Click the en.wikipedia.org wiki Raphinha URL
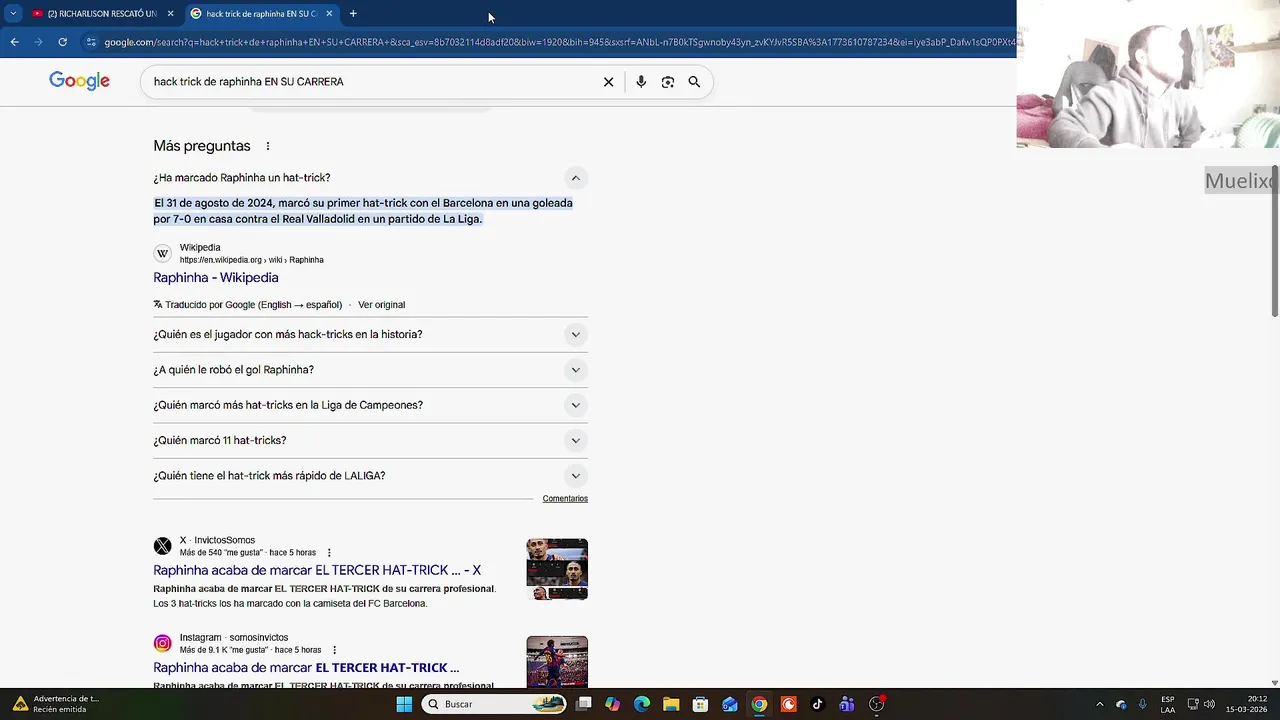 point(251,260)
